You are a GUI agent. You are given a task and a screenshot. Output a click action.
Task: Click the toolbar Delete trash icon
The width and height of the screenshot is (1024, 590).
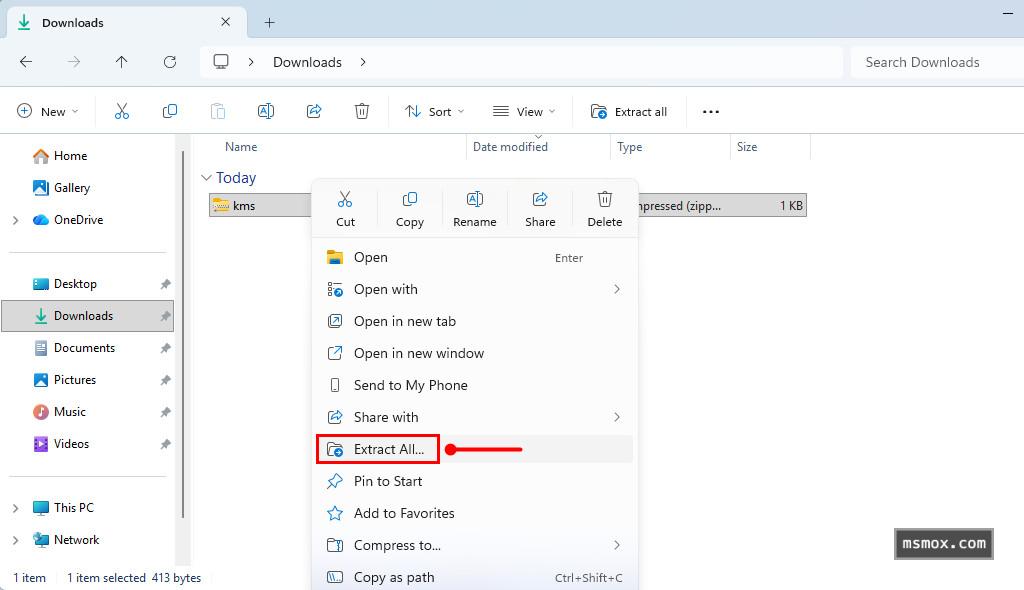(362, 112)
